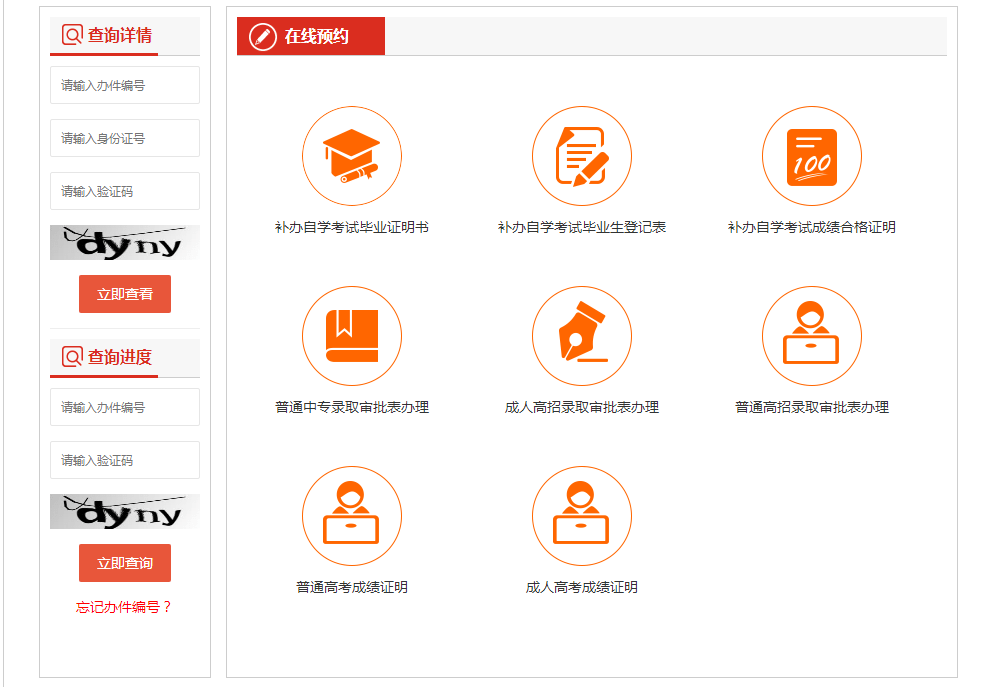Open the graduation cap icon for 补办自学考试毕业证明书
The height and width of the screenshot is (687, 988).
pos(352,156)
